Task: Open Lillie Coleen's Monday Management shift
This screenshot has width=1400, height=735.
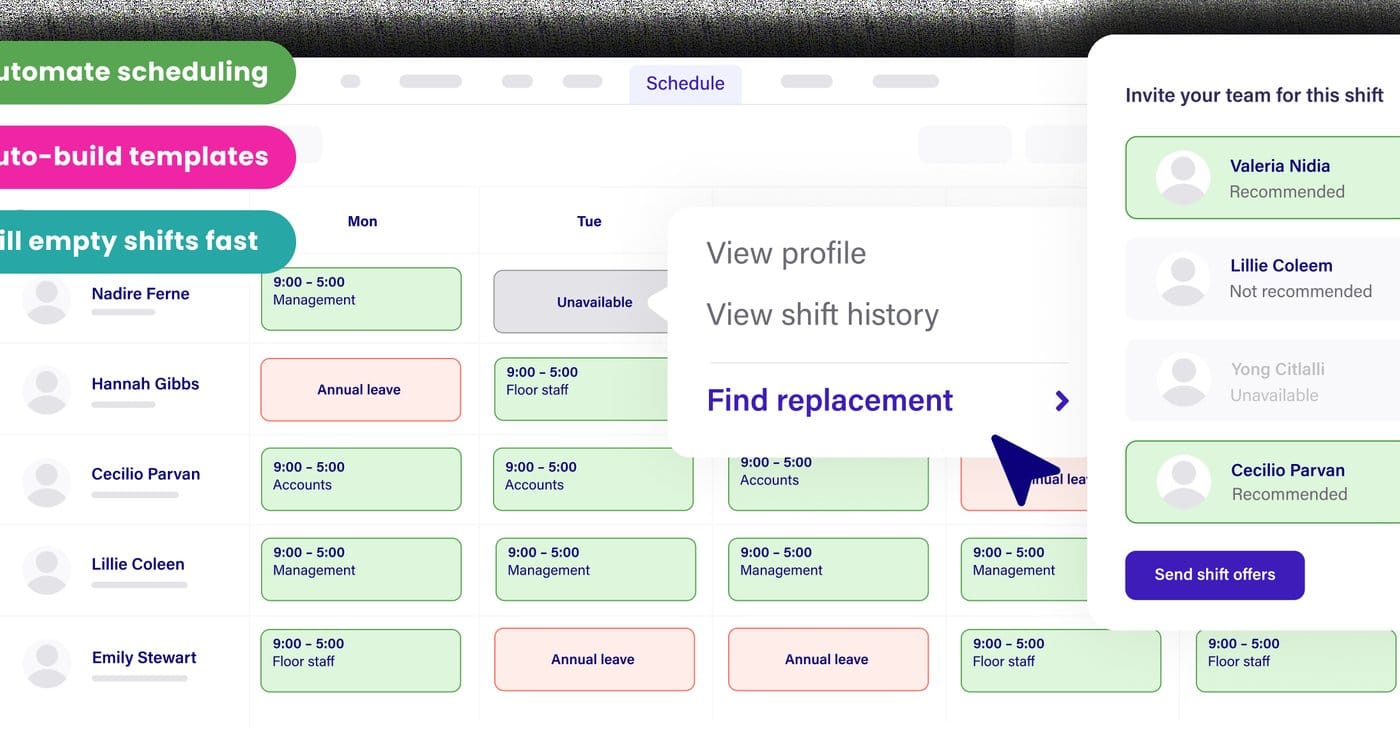Action: (x=361, y=569)
